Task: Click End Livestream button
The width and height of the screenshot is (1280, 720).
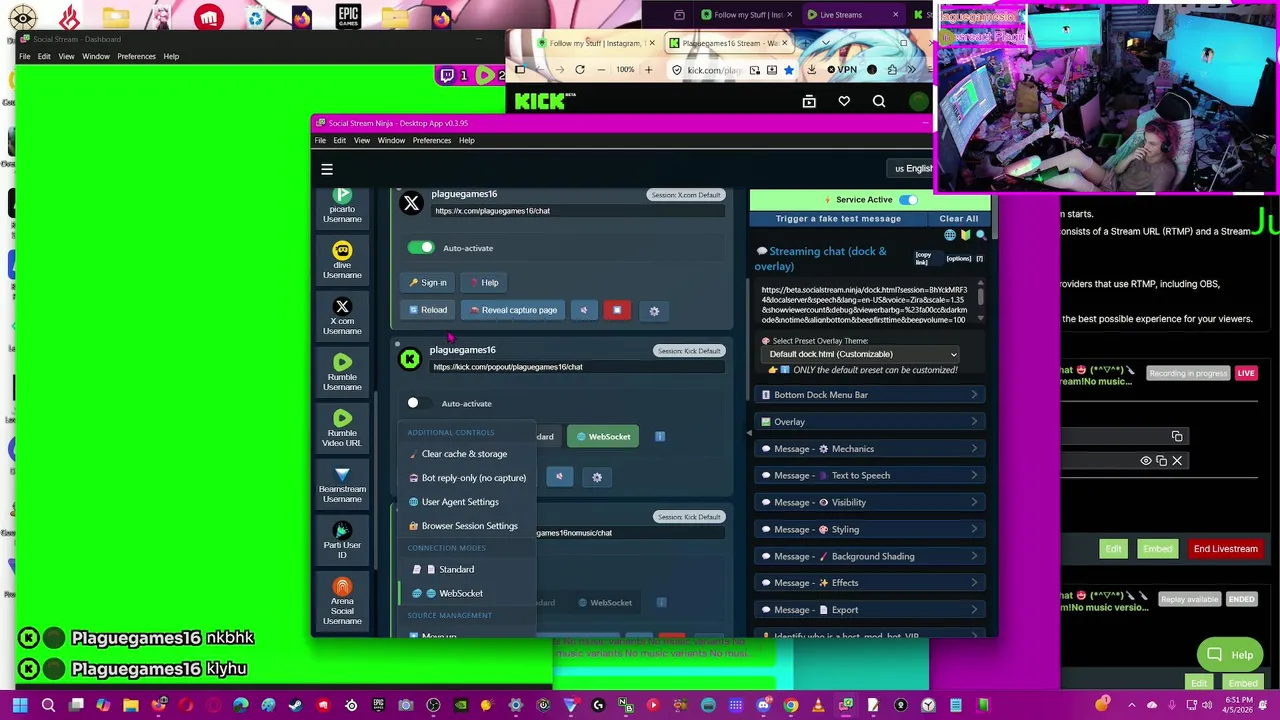Action: pyautogui.click(x=1225, y=549)
